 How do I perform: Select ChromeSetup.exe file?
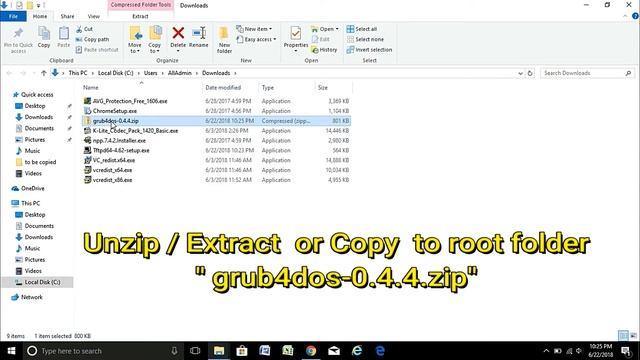pos(115,111)
